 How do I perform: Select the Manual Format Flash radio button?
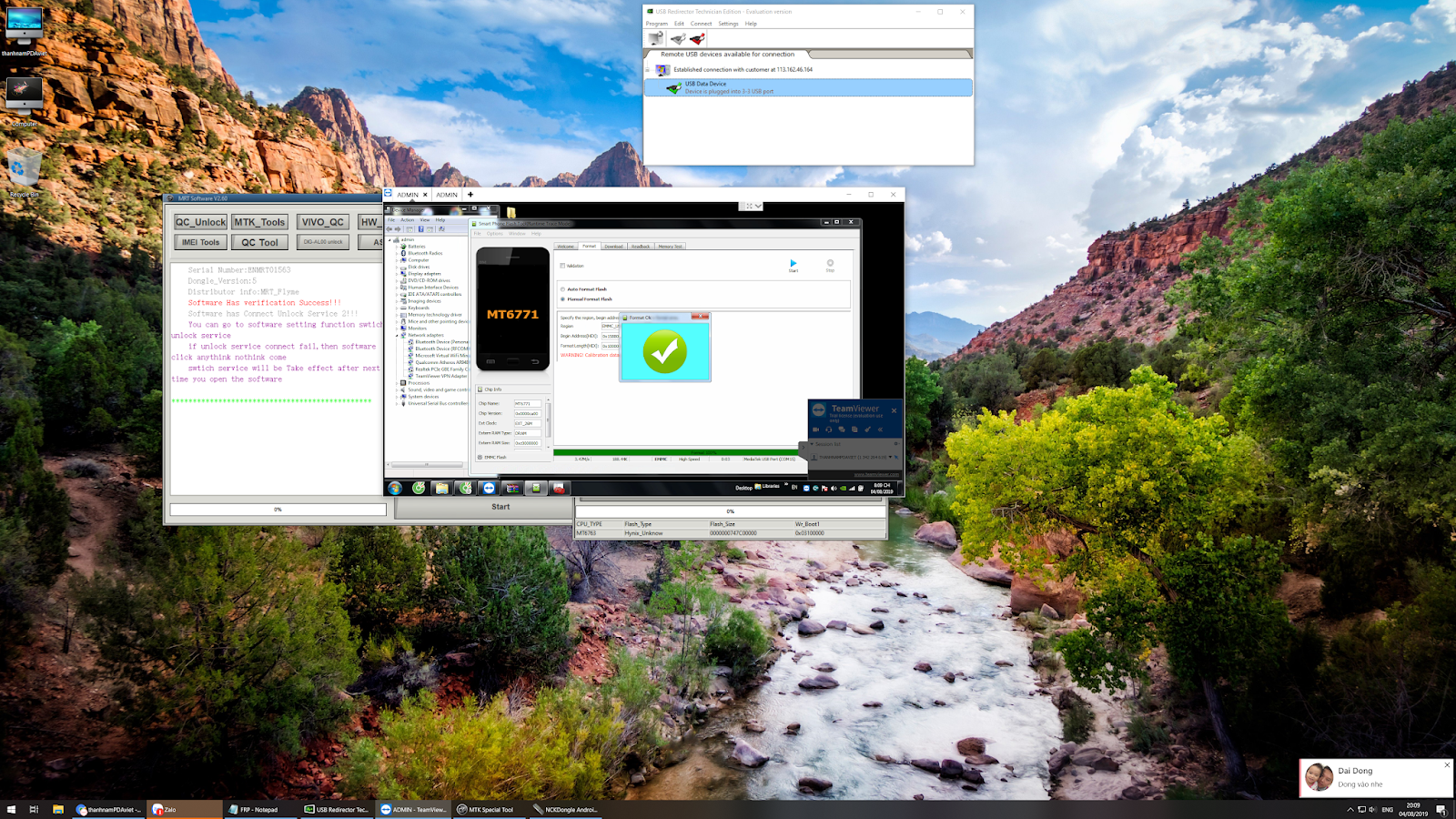(562, 298)
